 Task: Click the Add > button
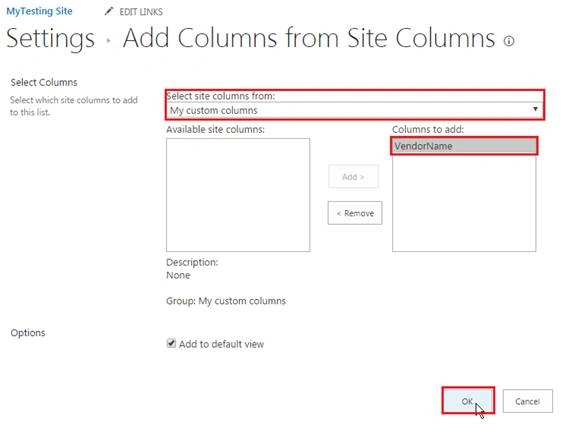tap(353, 177)
